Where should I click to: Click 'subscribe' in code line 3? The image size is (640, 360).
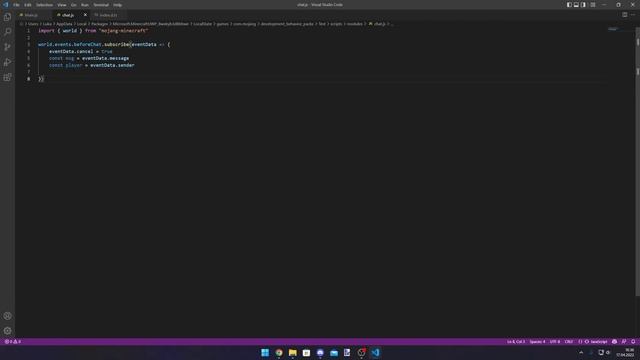(x=117, y=44)
